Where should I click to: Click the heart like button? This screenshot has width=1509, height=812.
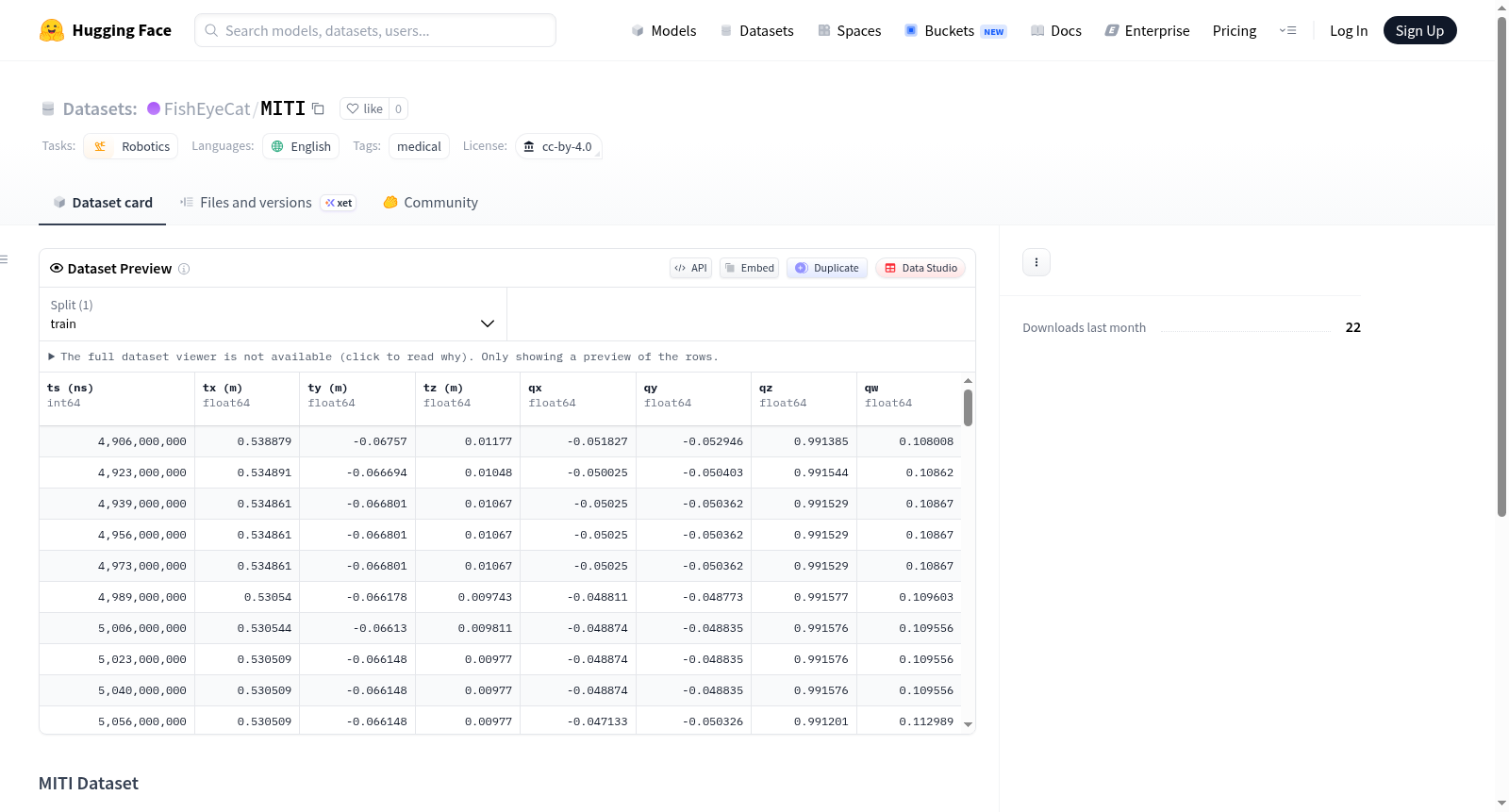tap(364, 108)
